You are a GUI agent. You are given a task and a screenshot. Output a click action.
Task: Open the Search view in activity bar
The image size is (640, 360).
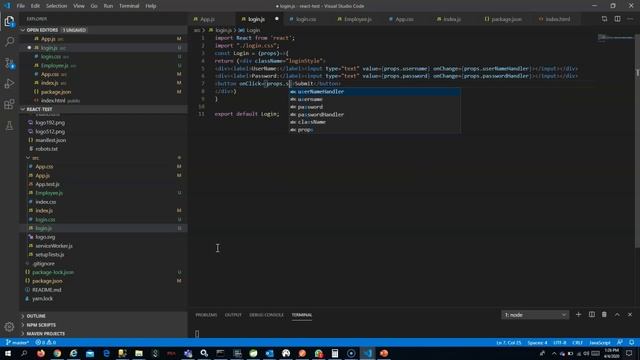click(9, 42)
